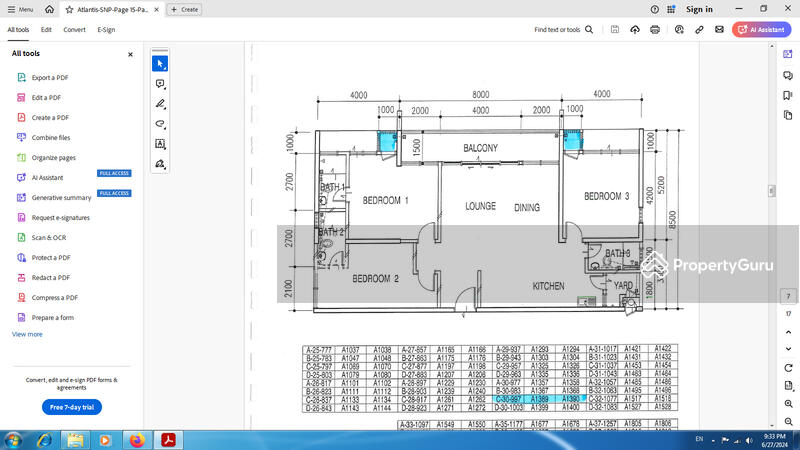Open the comments panel on right rail
800x450 pixels.
click(x=788, y=76)
